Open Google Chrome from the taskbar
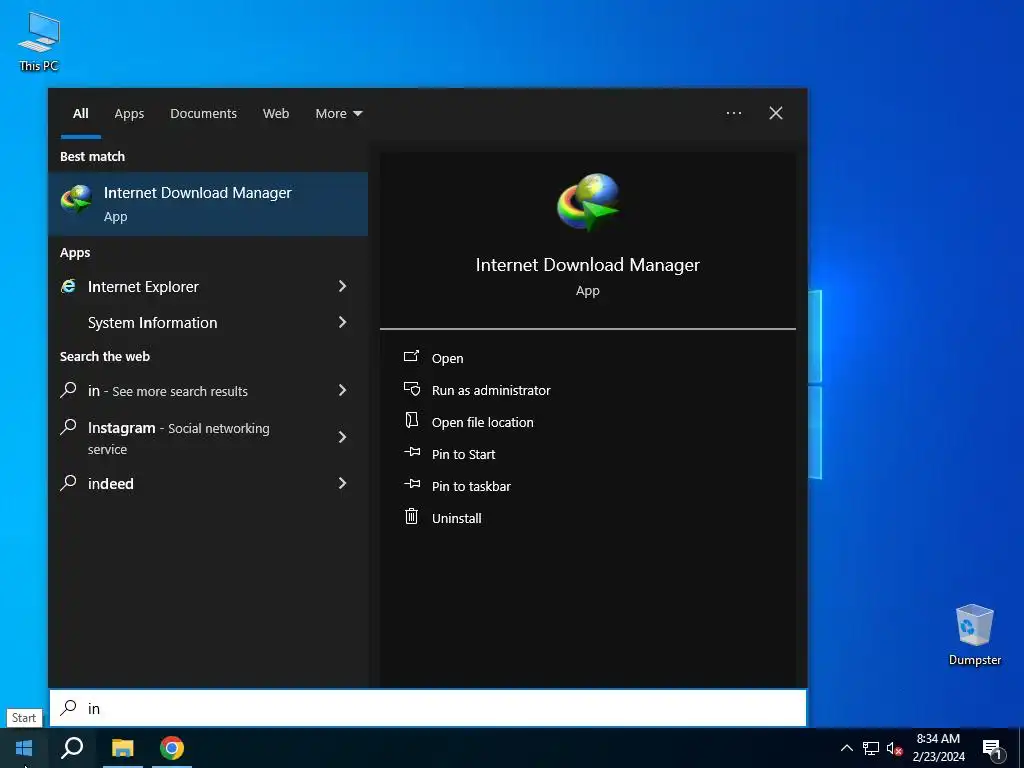The height and width of the screenshot is (768, 1024). 172,747
